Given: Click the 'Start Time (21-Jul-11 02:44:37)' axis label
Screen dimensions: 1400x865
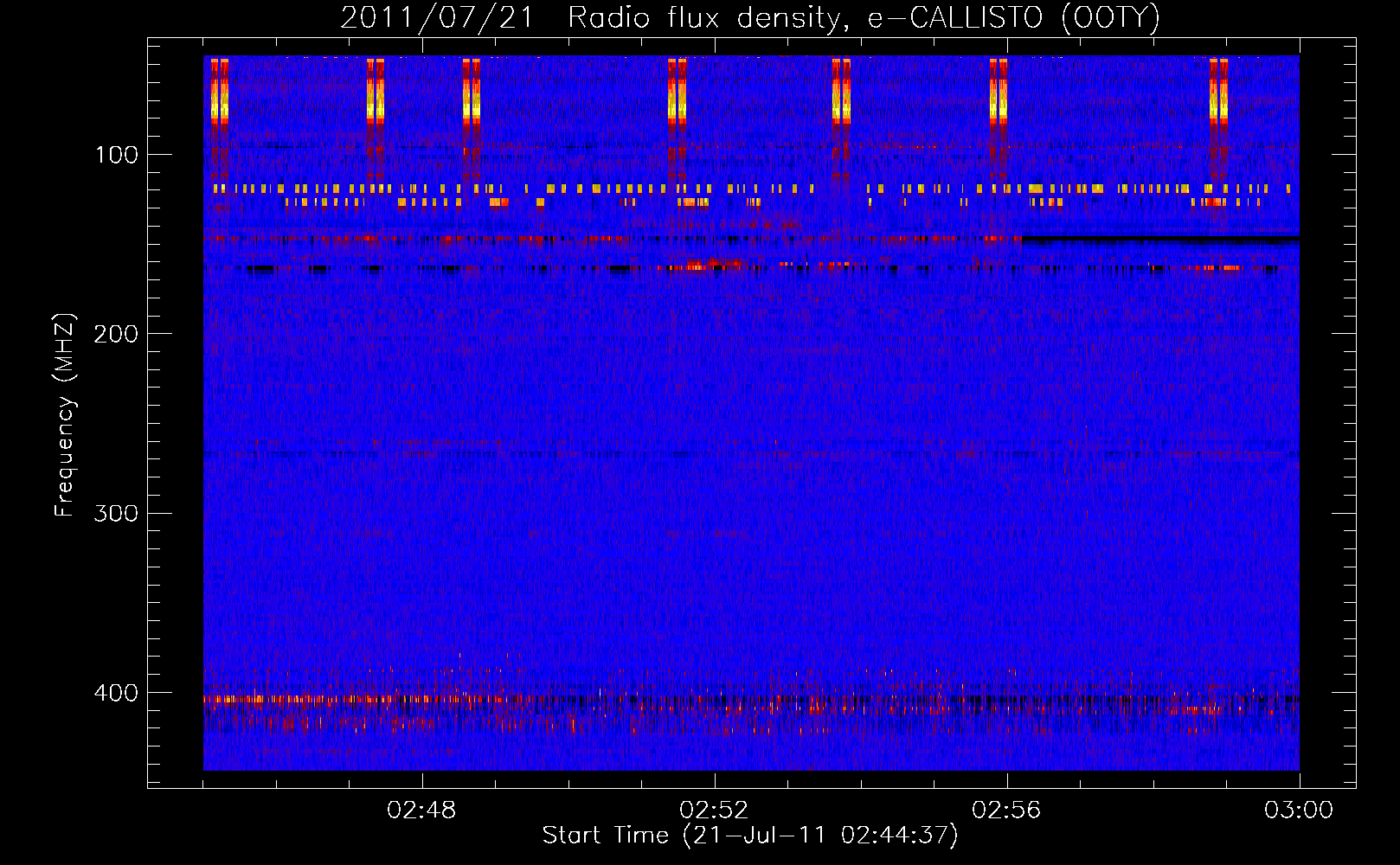Looking at the screenshot, I should 750,836.
